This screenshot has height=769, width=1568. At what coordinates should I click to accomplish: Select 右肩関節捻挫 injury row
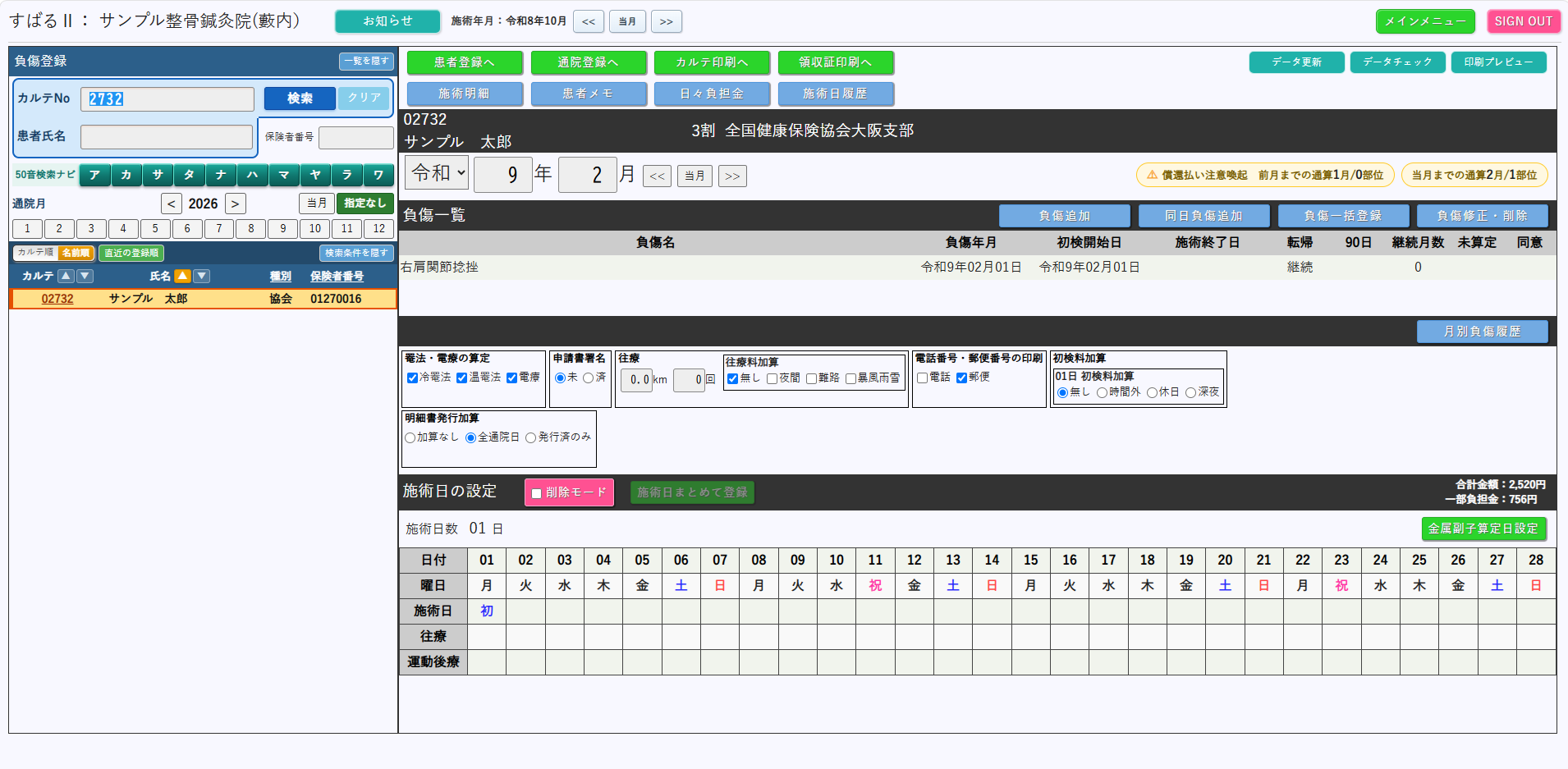pyautogui.click(x=978, y=268)
